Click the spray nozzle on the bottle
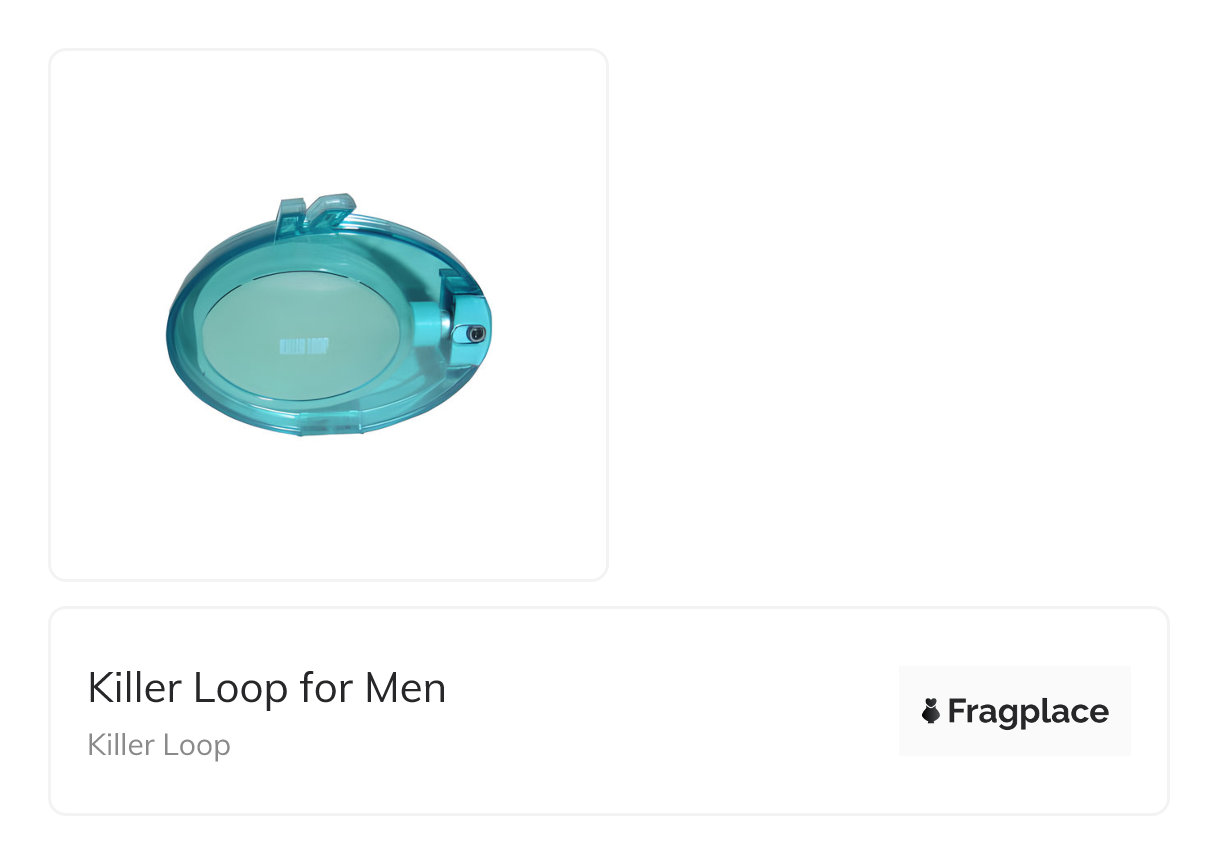The width and height of the screenshot is (1218, 864). (475, 333)
